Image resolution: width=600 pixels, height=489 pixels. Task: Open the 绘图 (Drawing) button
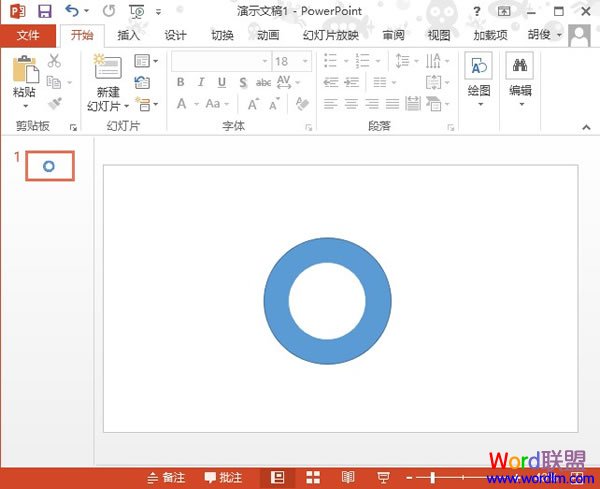click(479, 80)
